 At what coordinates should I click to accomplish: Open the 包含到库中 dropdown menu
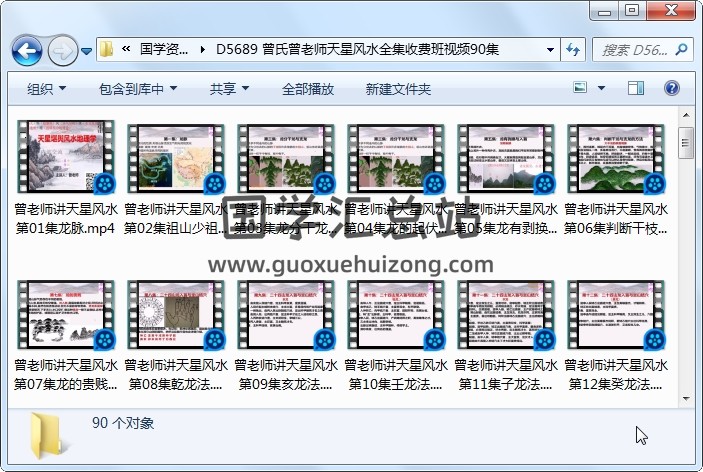coord(137,89)
